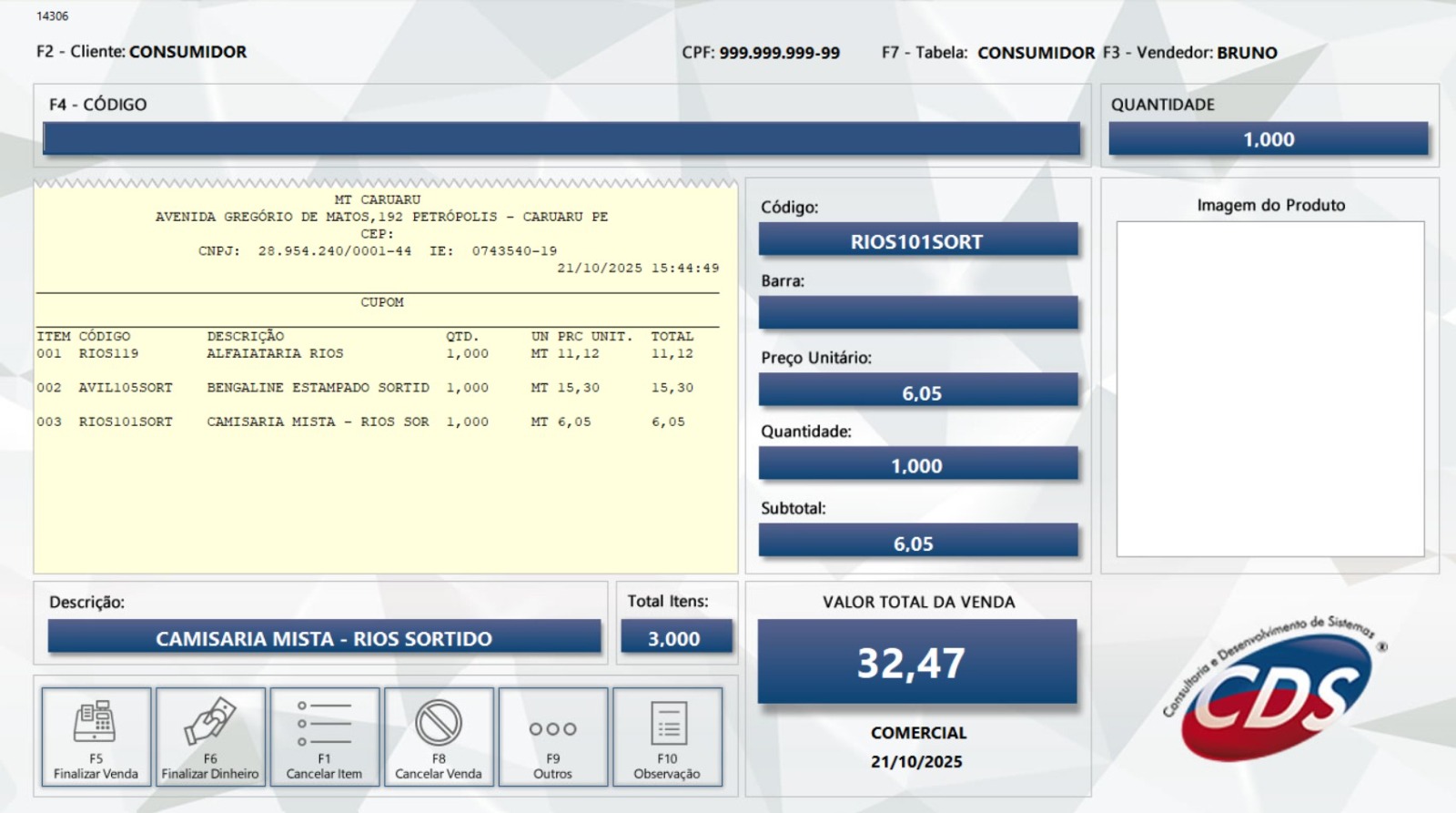This screenshot has height=813, width=1456.
Task: Click the Quantidade field at top right
Action: (1269, 138)
